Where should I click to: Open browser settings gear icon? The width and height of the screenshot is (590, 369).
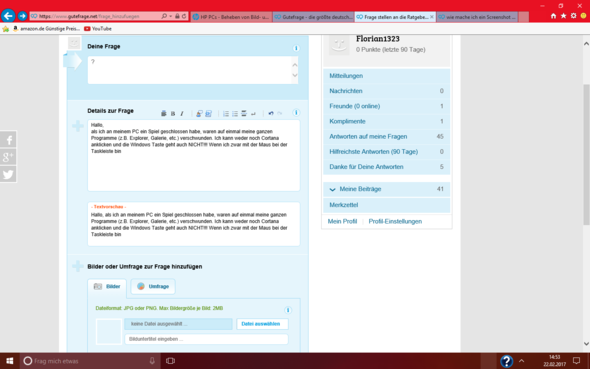click(573, 16)
